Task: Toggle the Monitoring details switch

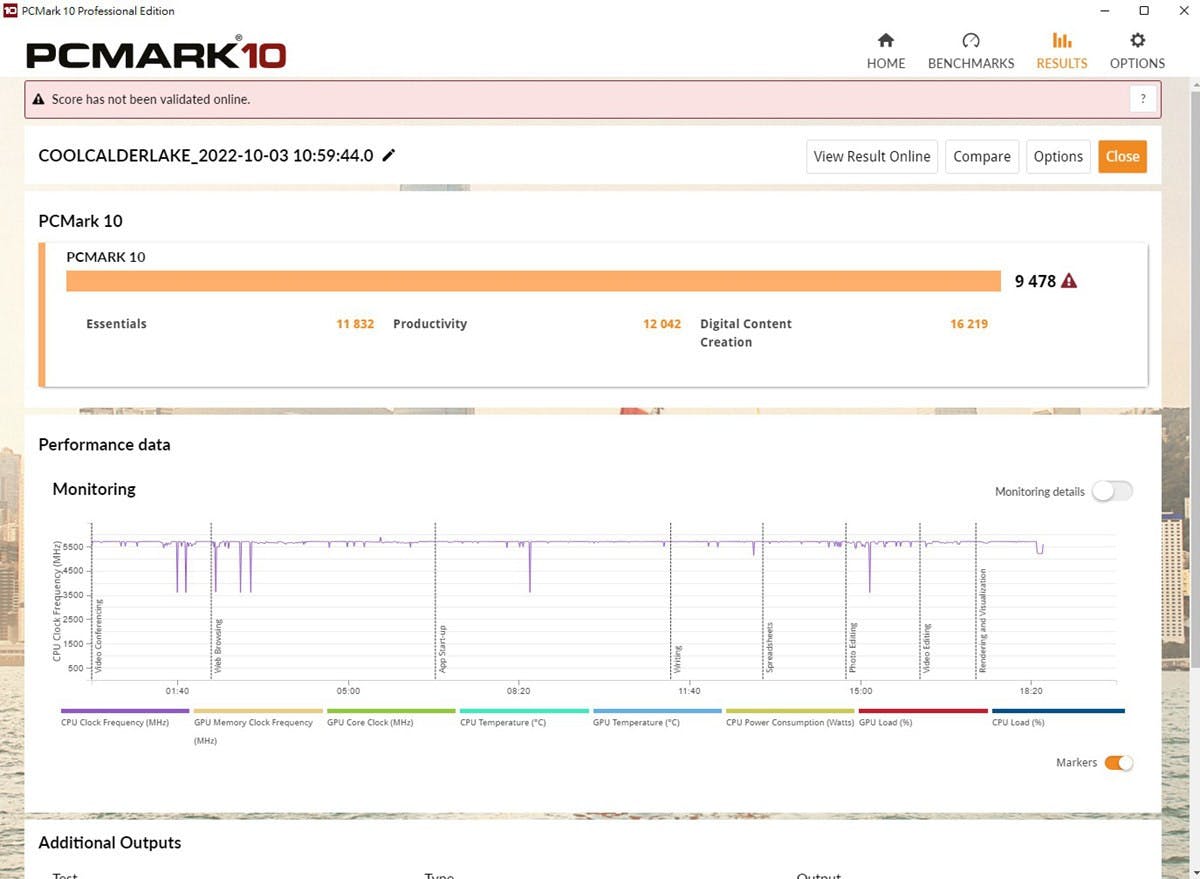Action: click(x=1112, y=491)
